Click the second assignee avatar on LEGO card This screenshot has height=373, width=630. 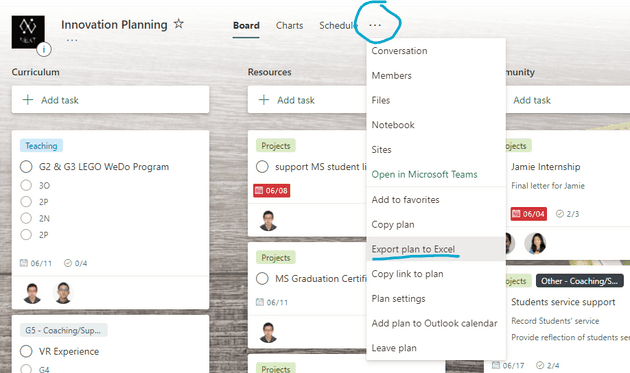(x=63, y=293)
